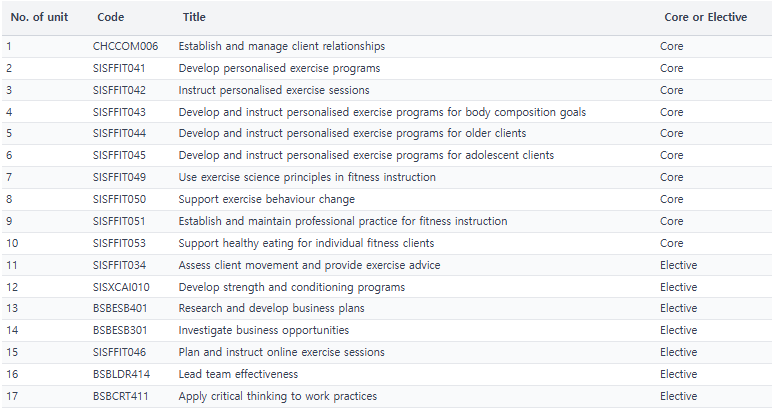Screen dimensions: 772x409
Task: Click the SISFFIT051 code cell
Action: (119, 221)
